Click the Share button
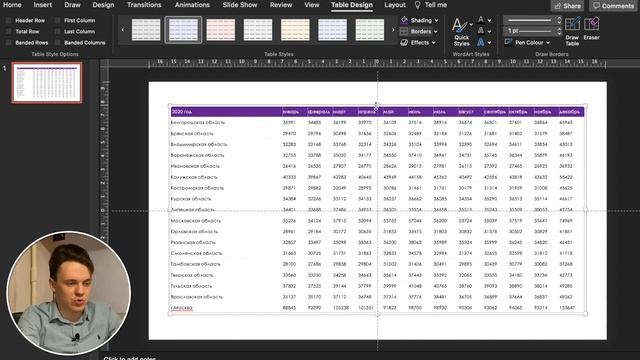Image resolution: width=640 pixels, height=360 pixels. (568, 6)
